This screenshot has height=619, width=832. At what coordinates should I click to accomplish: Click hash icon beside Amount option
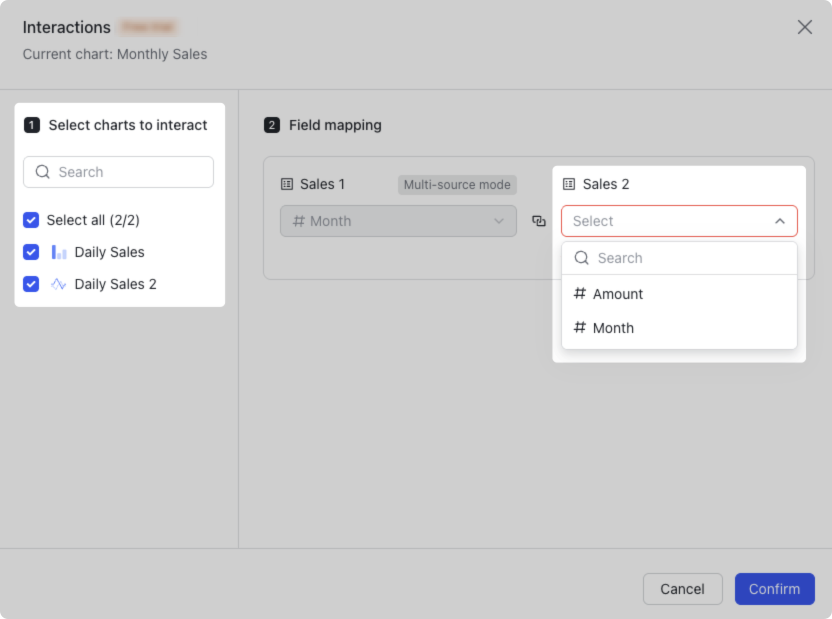[x=579, y=293]
